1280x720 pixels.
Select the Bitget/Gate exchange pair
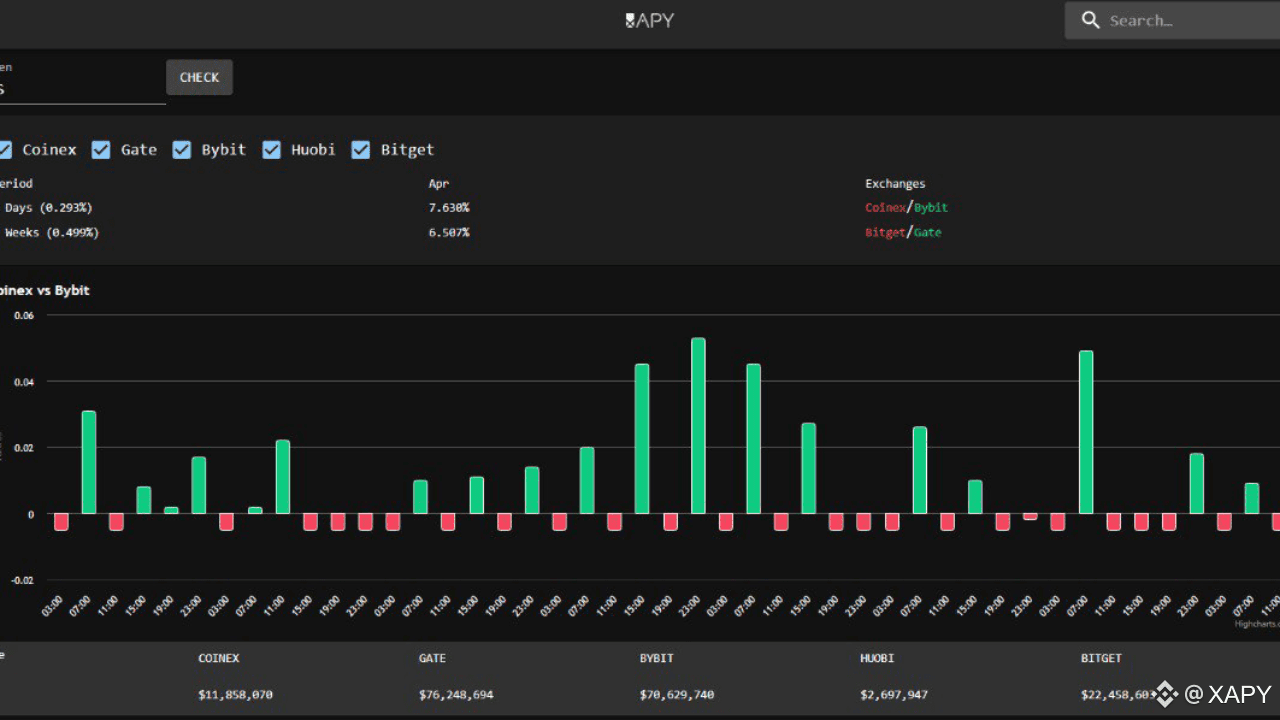point(903,231)
